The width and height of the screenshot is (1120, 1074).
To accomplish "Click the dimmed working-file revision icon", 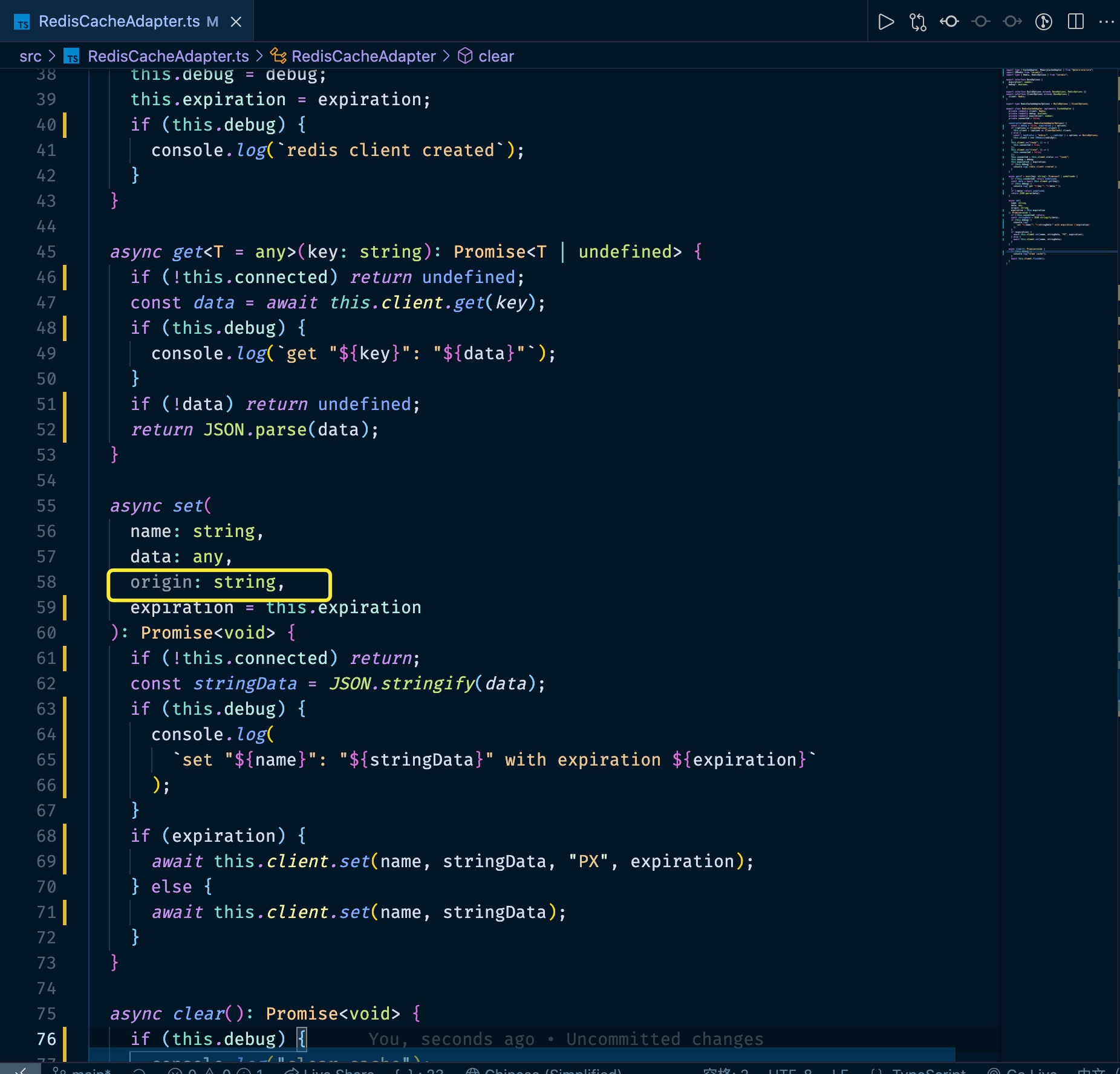I will [x=981, y=22].
